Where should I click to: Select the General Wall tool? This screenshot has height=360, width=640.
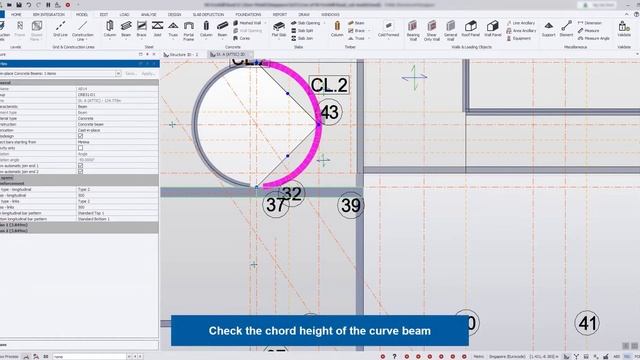pos(451,31)
